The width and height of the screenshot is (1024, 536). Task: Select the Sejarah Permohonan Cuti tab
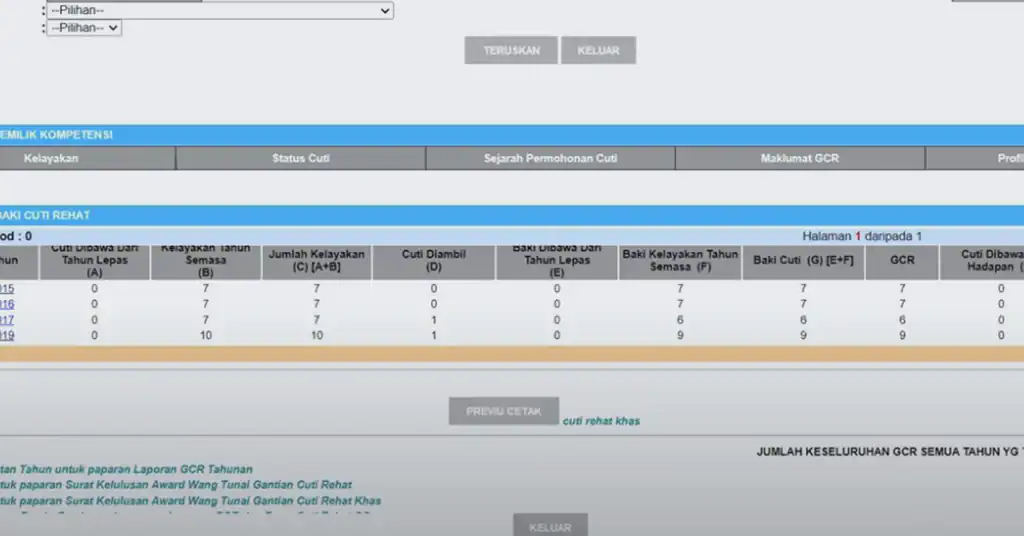[551, 158]
